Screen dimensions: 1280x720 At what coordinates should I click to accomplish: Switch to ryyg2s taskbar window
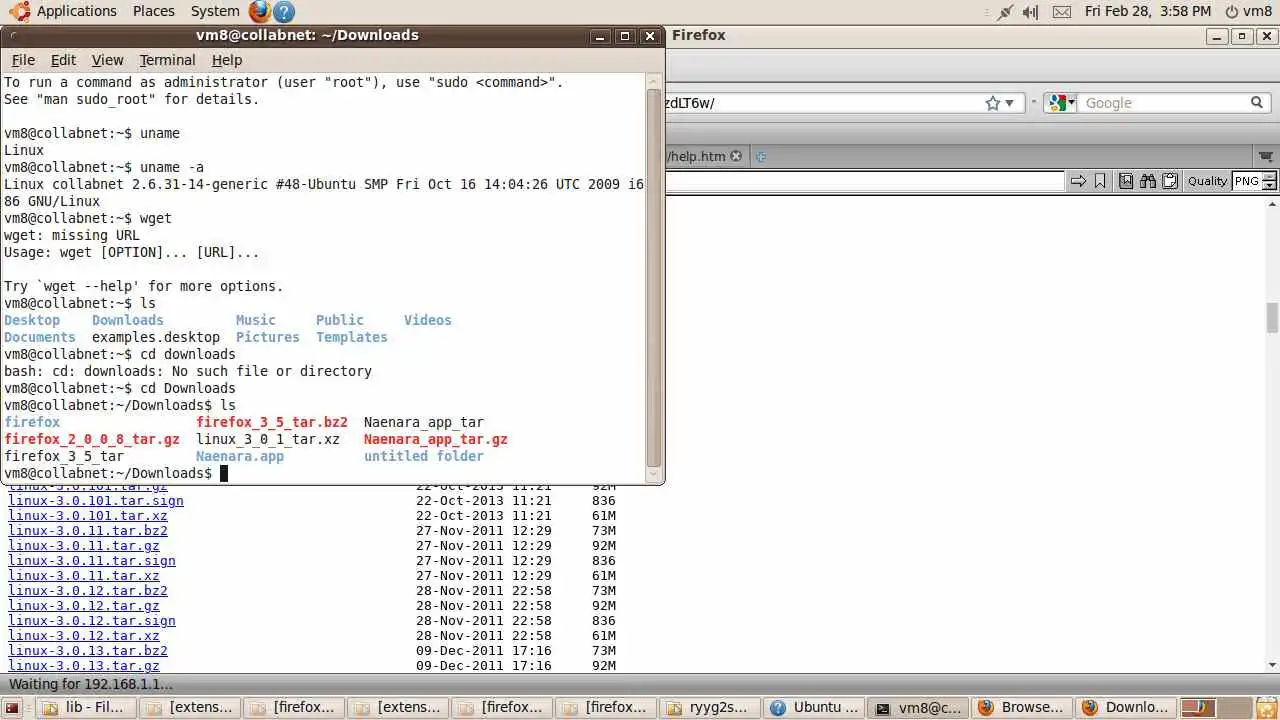click(x=709, y=707)
